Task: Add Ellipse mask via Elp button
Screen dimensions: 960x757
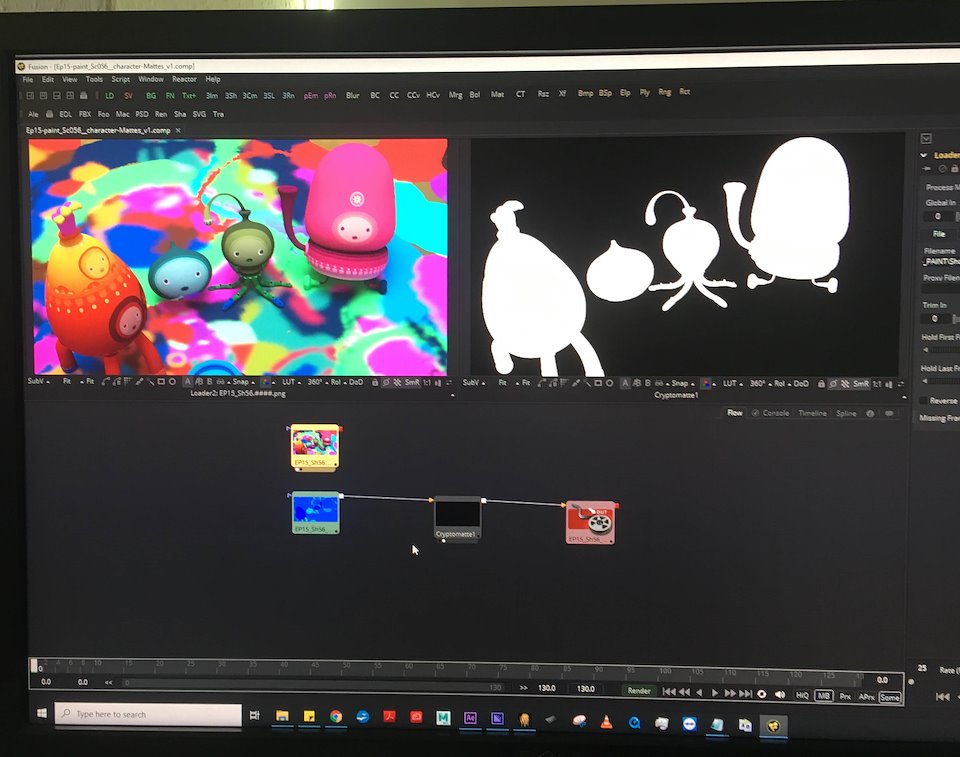Action: point(625,92)
